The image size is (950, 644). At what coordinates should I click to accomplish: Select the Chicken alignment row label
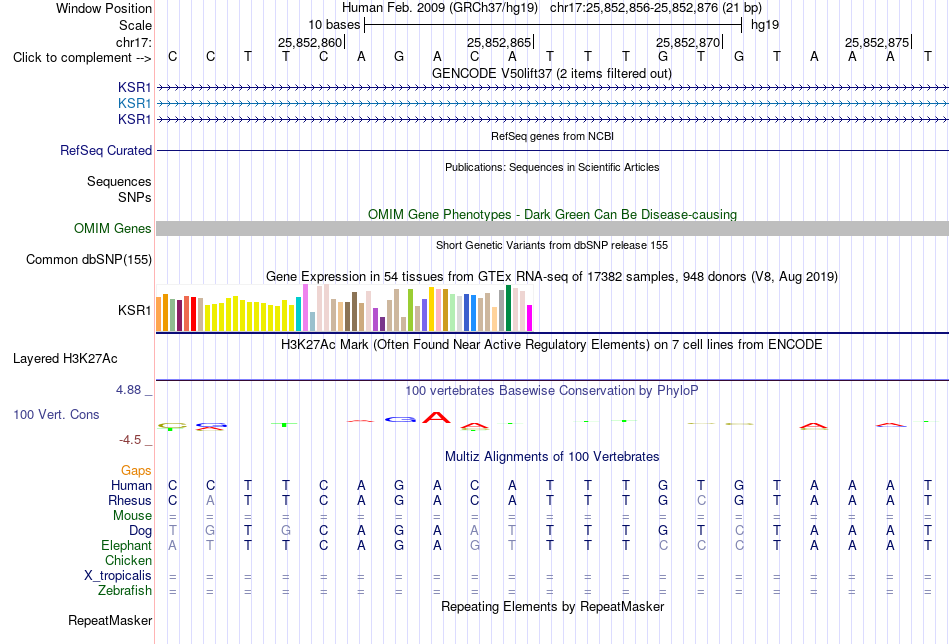(128, 560)
